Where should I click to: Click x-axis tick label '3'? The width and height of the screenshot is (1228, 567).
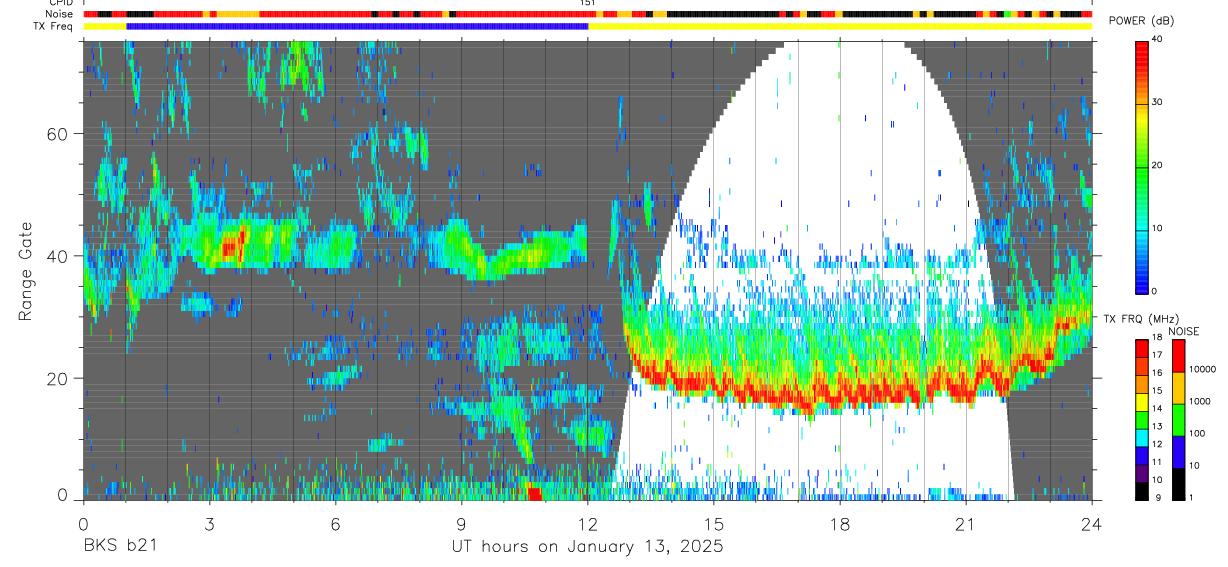(x=209, y=523)
